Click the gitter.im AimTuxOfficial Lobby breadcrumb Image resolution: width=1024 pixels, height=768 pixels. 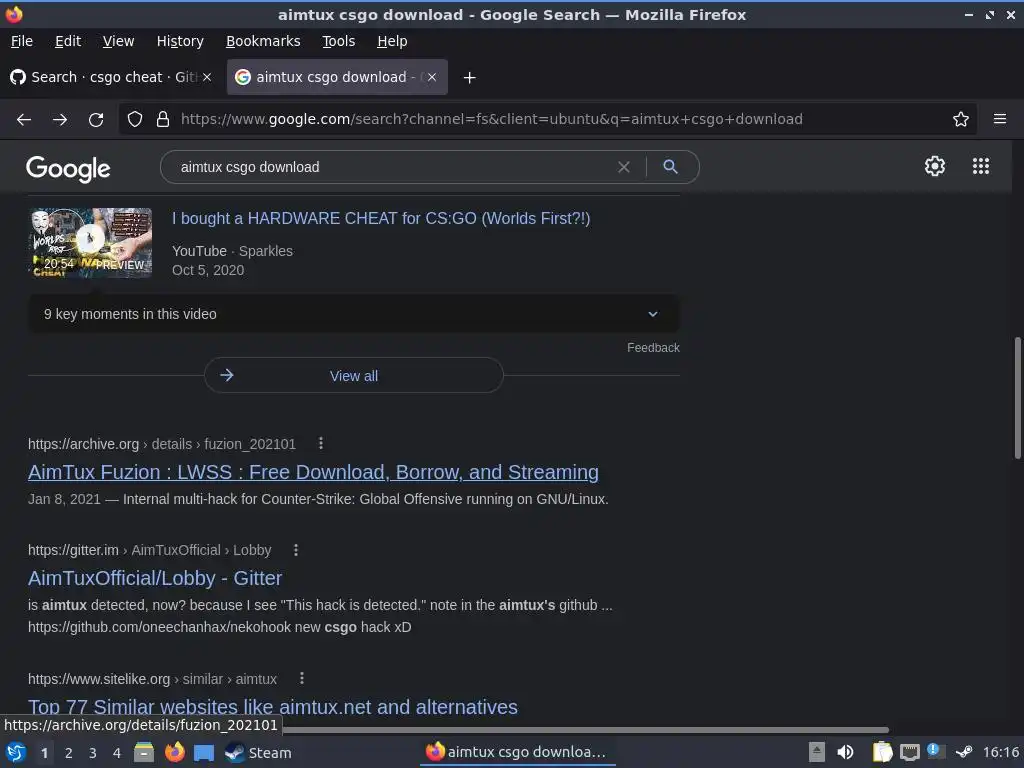150,551
